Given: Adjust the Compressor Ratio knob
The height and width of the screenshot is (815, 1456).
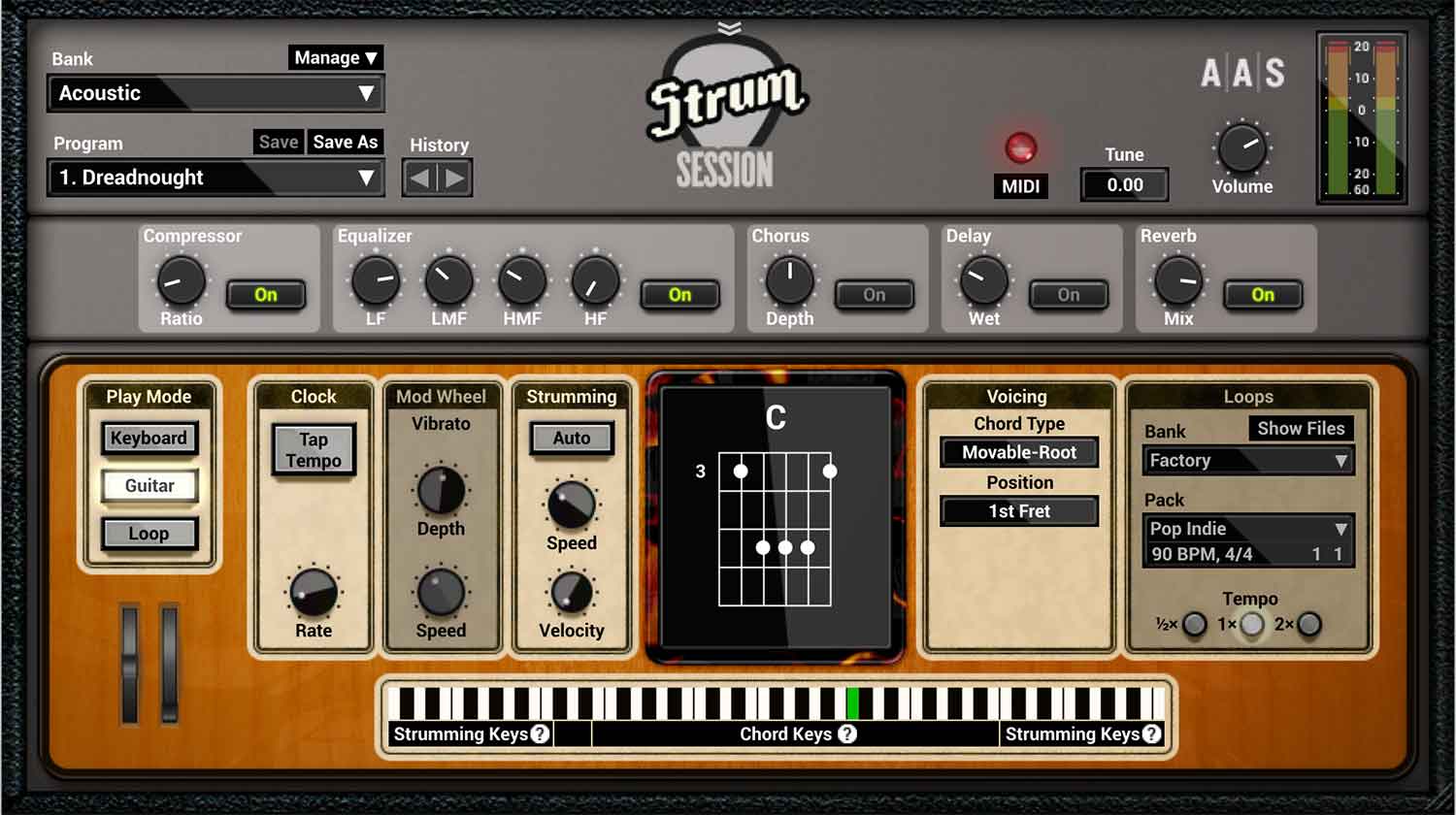Looking at the screenshot, I should 179,283.
